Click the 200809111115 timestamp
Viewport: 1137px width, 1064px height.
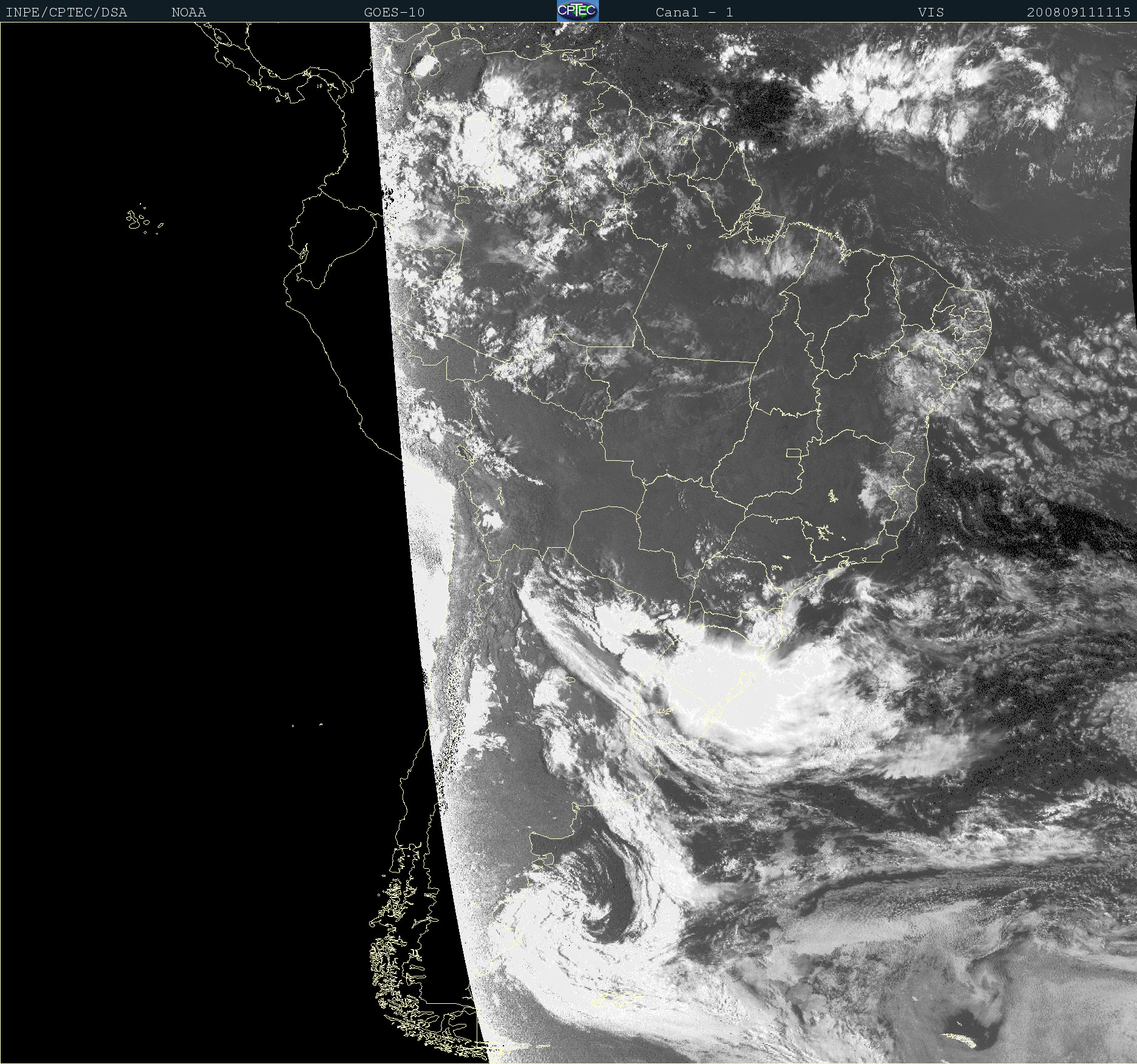1079,12
